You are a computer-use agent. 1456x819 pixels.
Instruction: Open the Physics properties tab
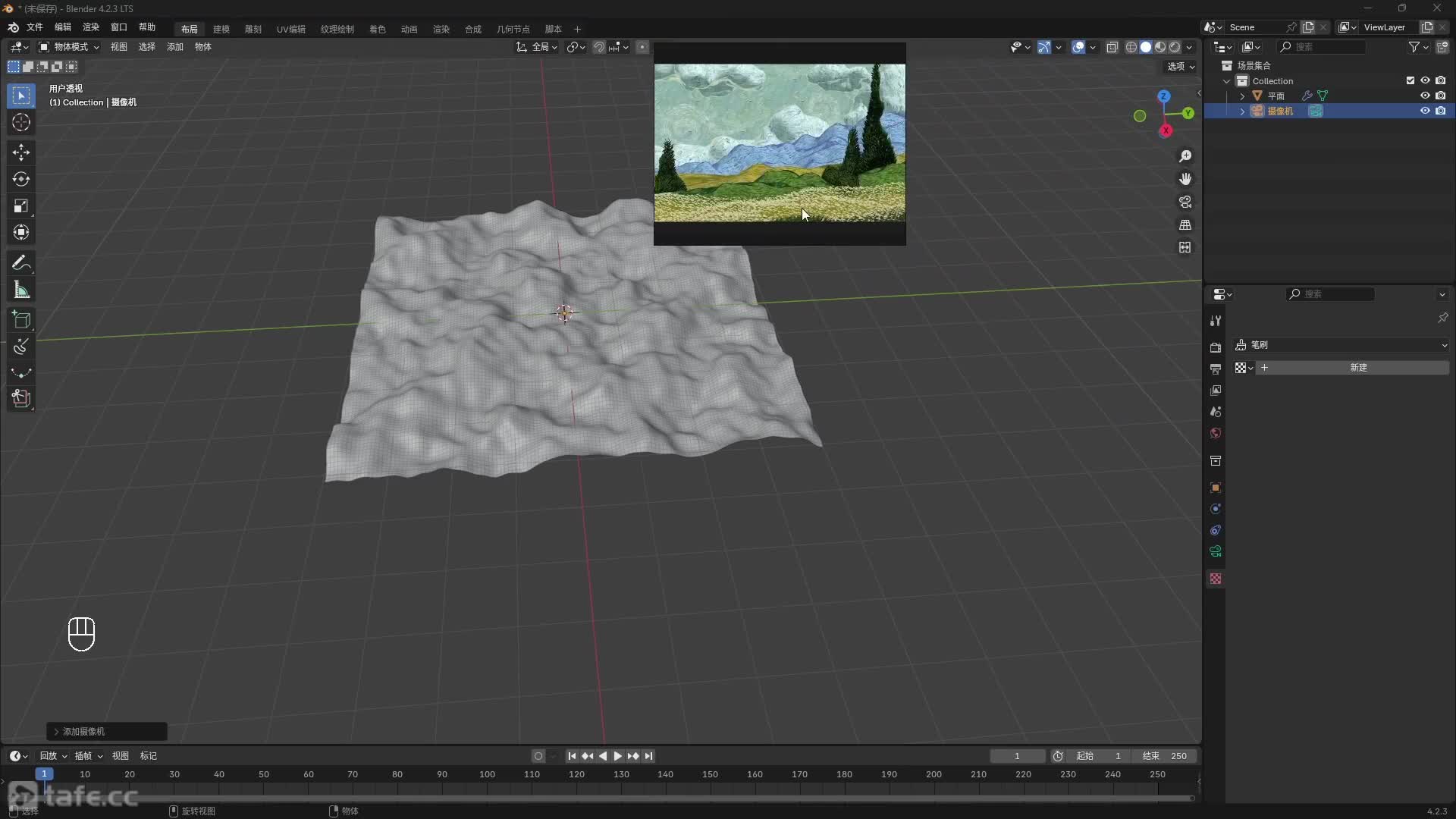point(1216,509)
